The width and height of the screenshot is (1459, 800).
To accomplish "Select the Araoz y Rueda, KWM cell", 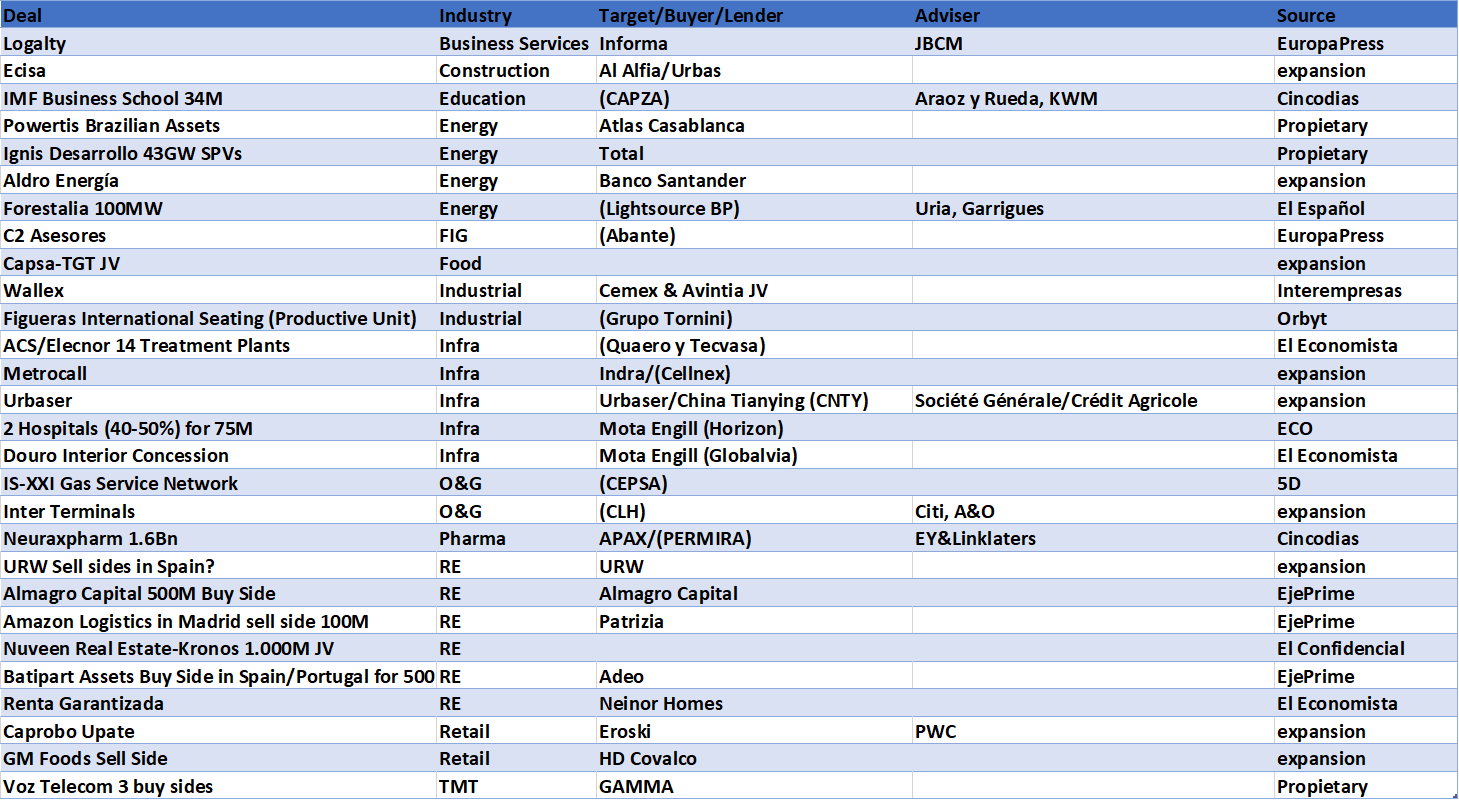I will (1093, 98).
